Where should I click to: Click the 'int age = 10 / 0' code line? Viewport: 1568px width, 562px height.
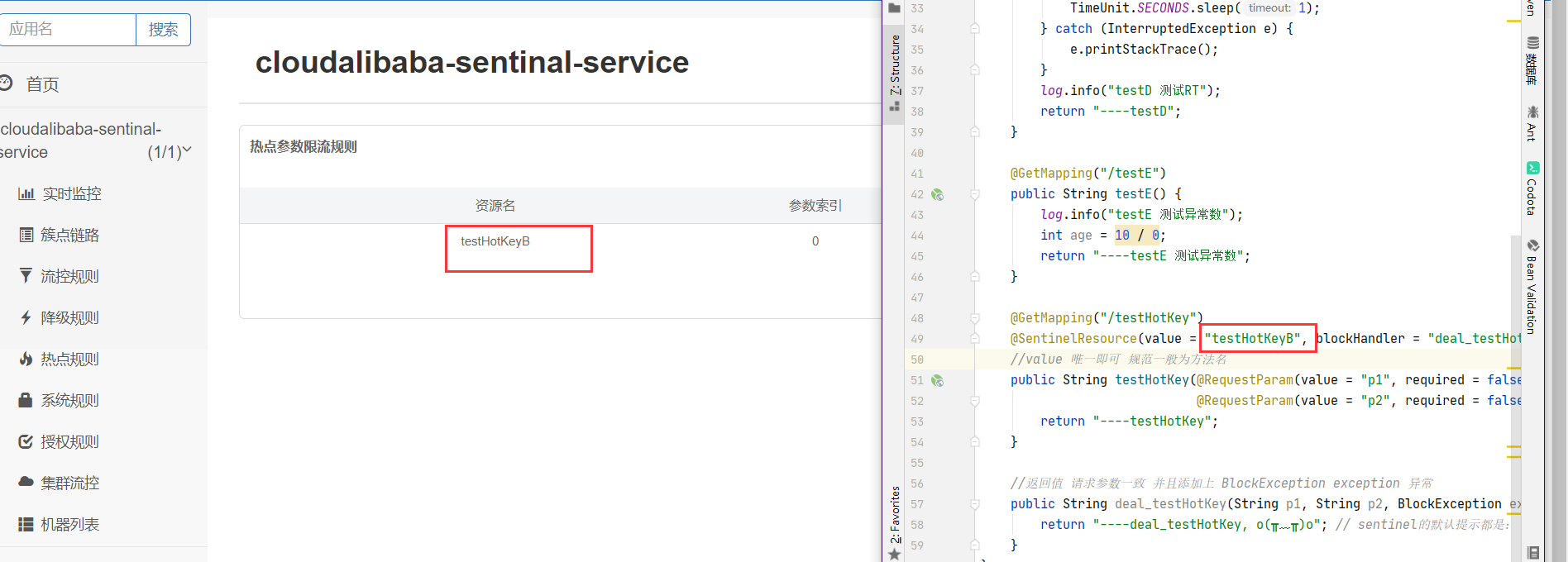coord(1103,236)
